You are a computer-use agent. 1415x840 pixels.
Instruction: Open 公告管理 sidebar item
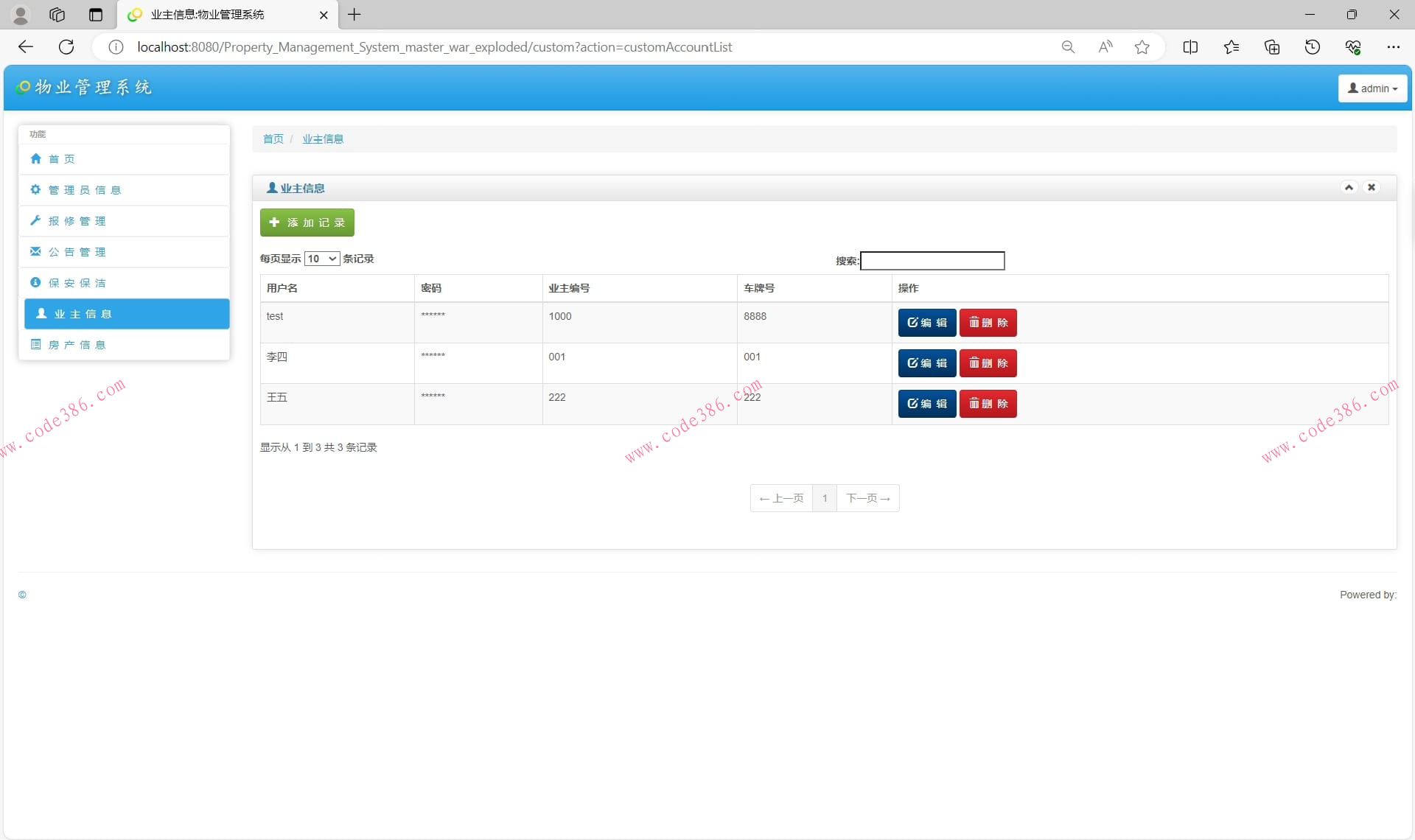point(77,252)
